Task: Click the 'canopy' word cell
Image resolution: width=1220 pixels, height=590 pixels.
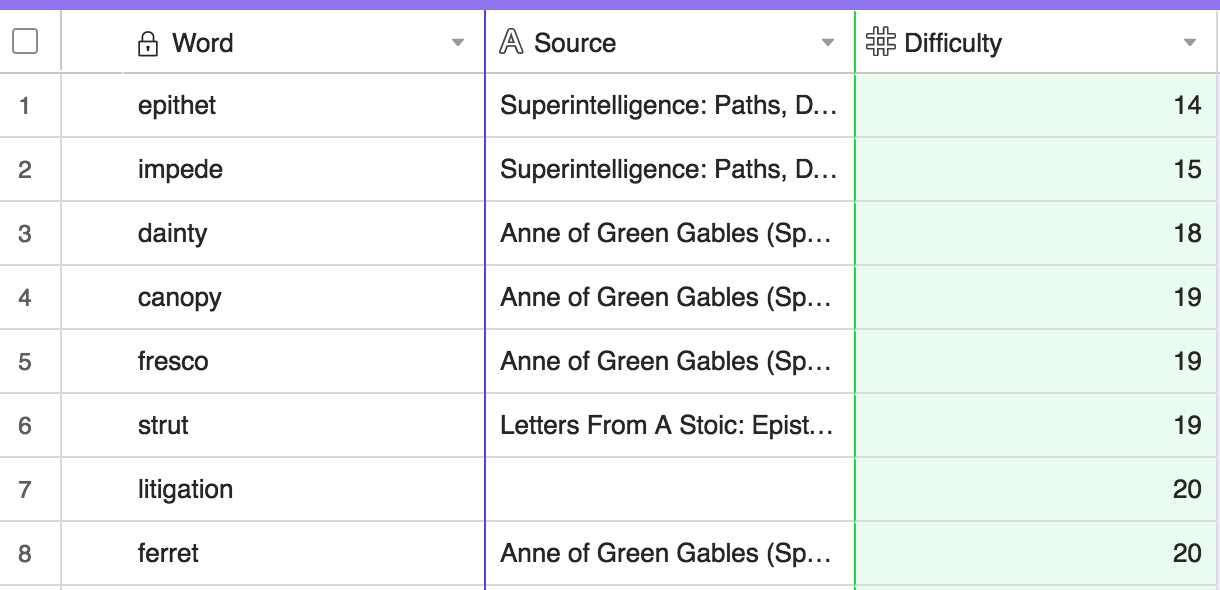Action: (x=180, y=297)
